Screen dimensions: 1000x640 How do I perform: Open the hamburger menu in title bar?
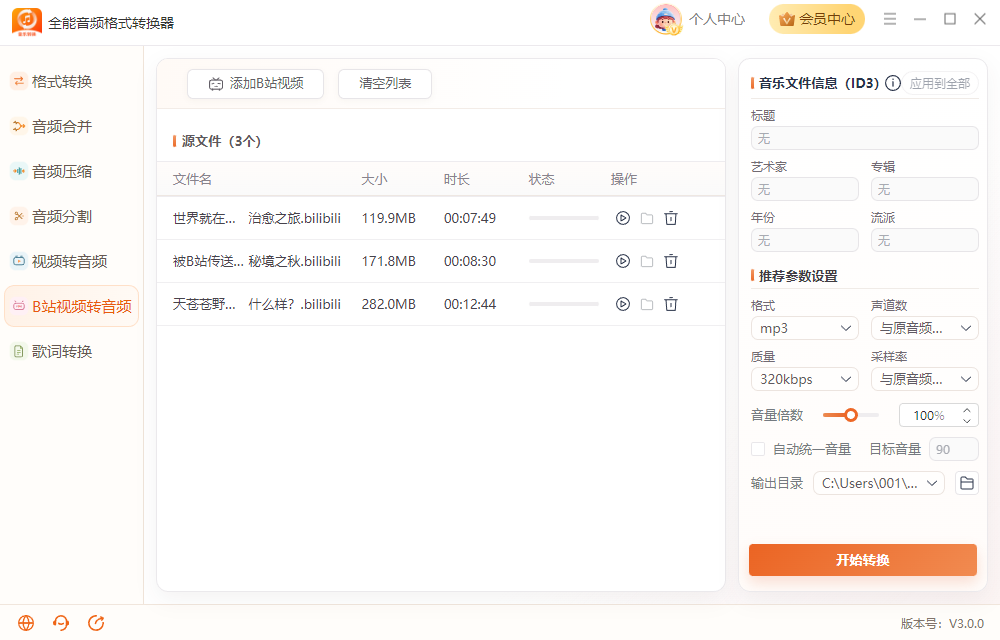pos(890,19)
